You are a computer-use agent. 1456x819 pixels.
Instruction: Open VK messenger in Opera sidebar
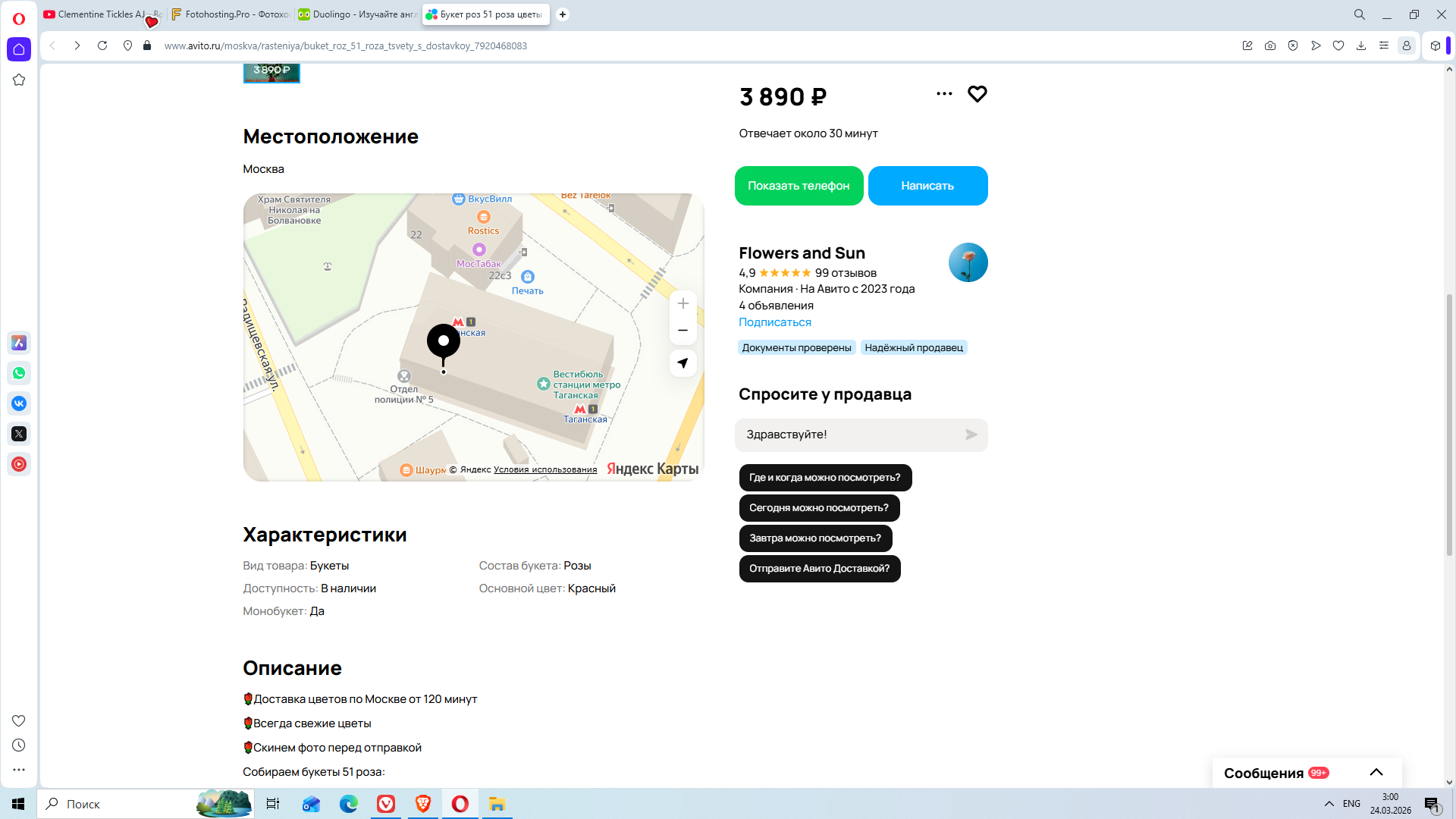(x=19, y=403)
